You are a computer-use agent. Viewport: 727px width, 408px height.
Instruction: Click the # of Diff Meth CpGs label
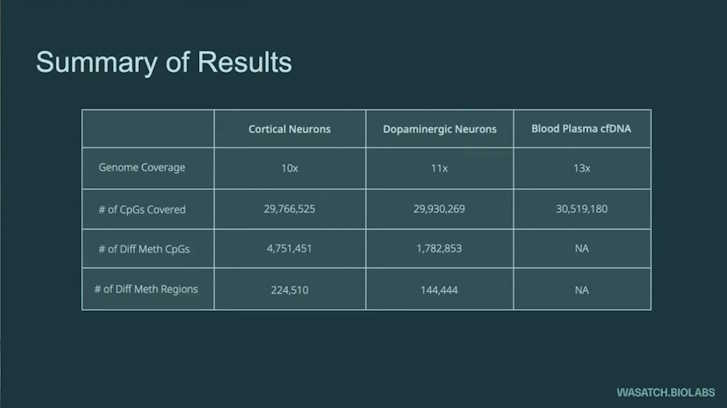tap(144, 249)
